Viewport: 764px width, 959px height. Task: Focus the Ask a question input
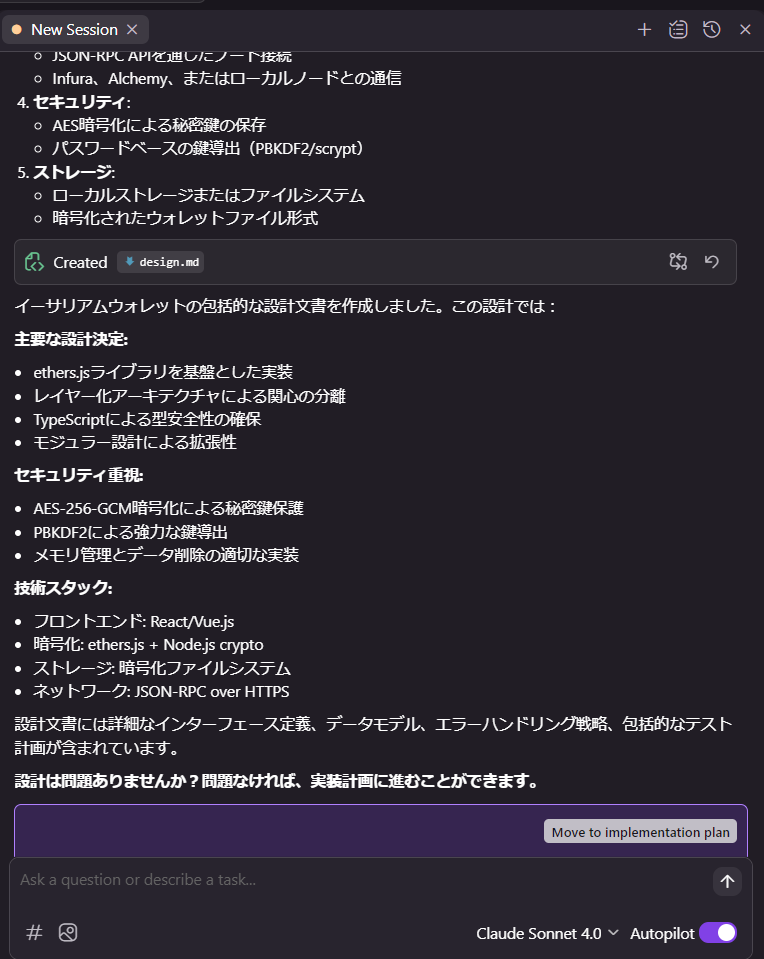tap(361, 880)
